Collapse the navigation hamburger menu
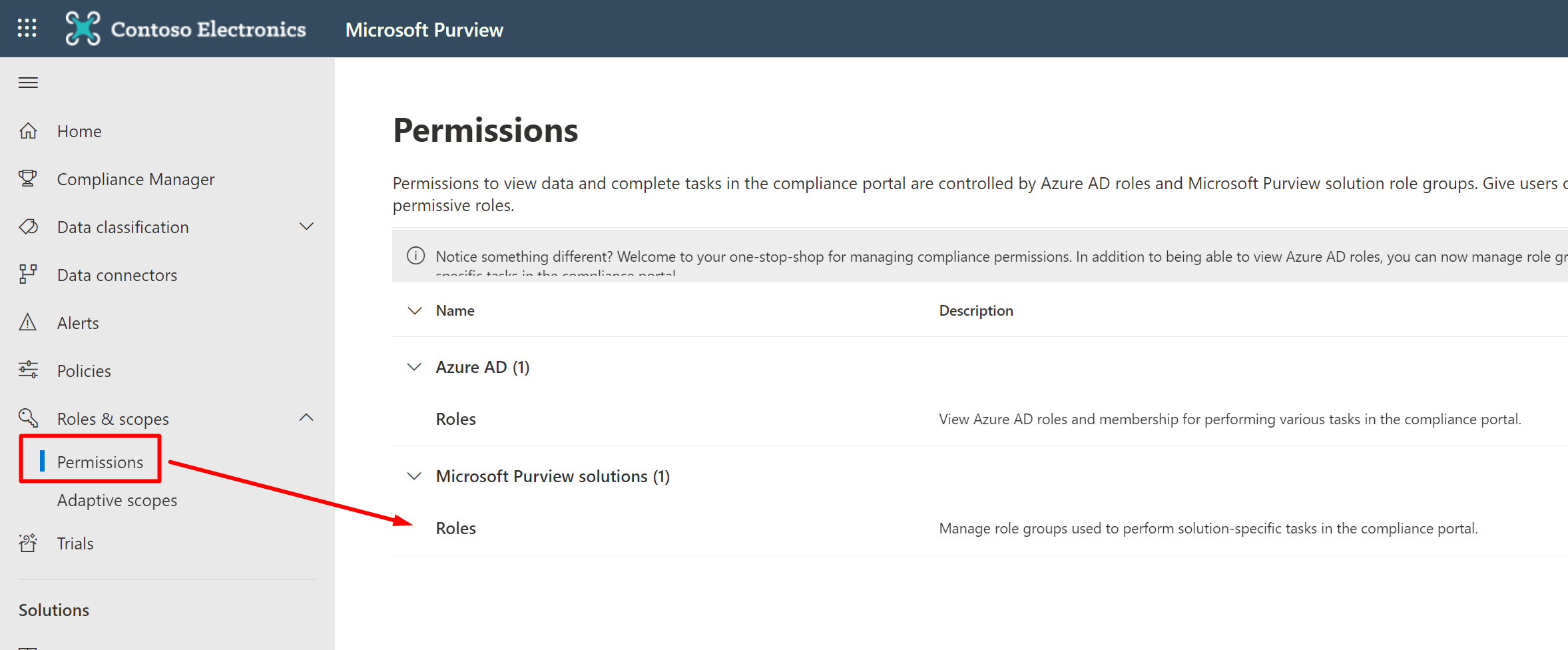Screen dimensions: 1568x650 (28, 83)
